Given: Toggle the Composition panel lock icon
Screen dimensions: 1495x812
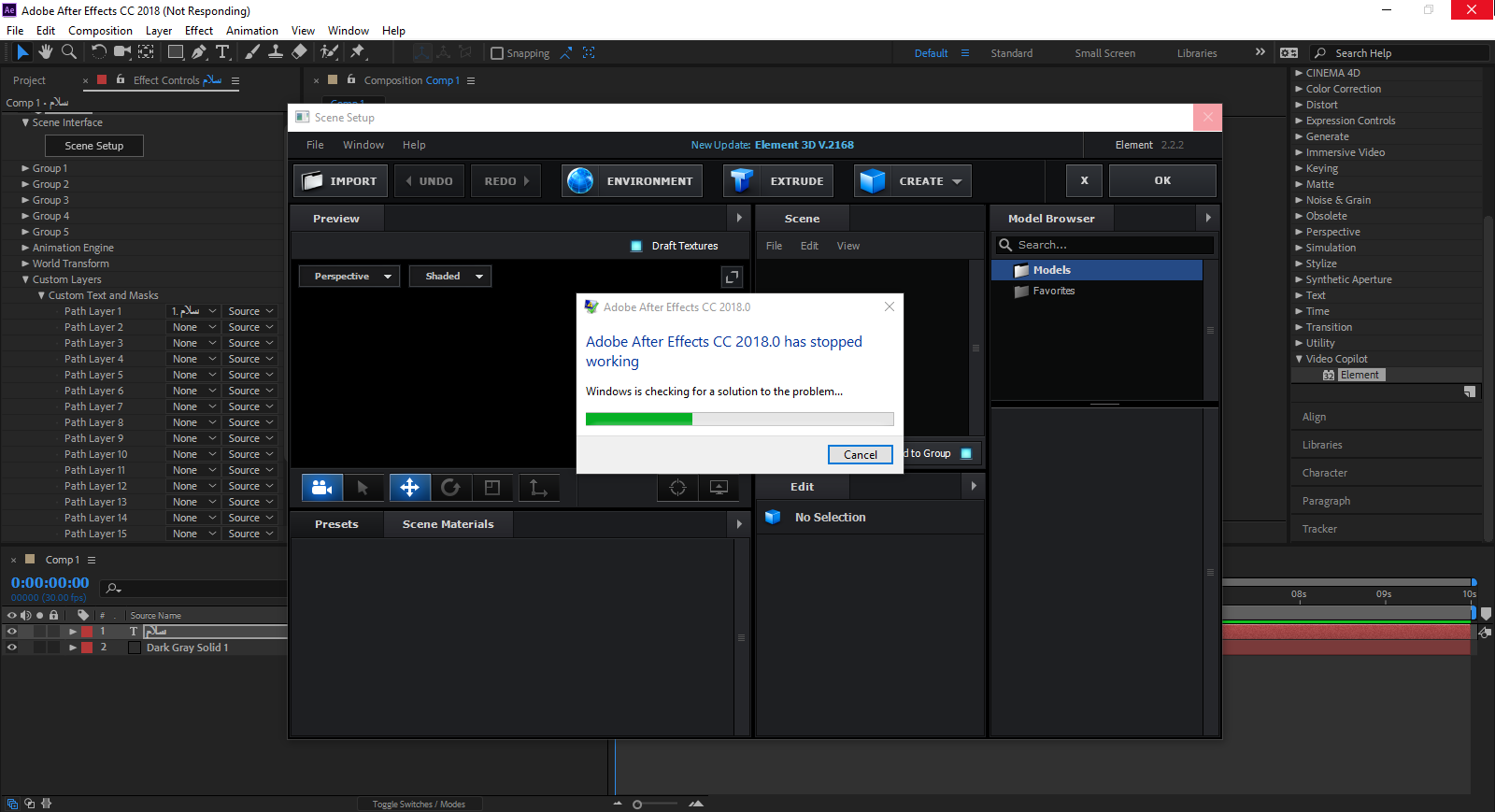Looking at the screenshot, I should click(x=351, y=79).
